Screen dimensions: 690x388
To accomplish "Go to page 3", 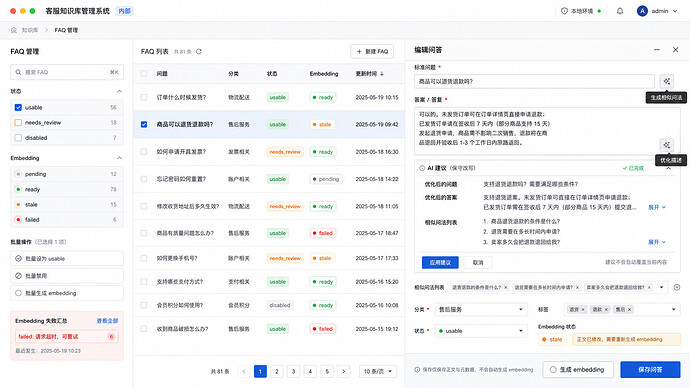I will (x=294, y=371).
